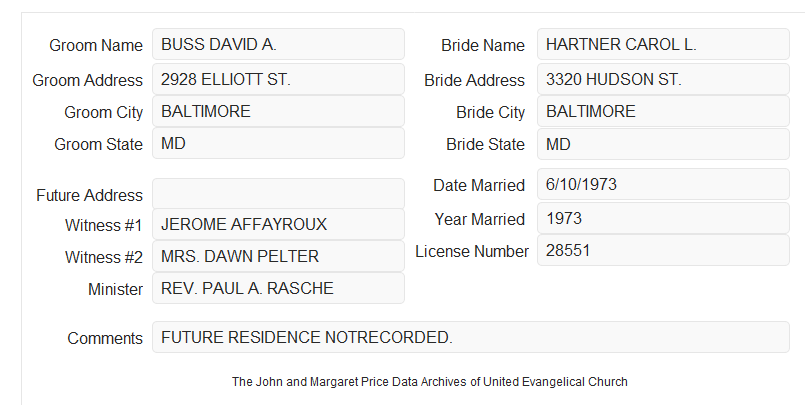Click the Groom State field
The image size is (805, 405).
click(278, 143)
